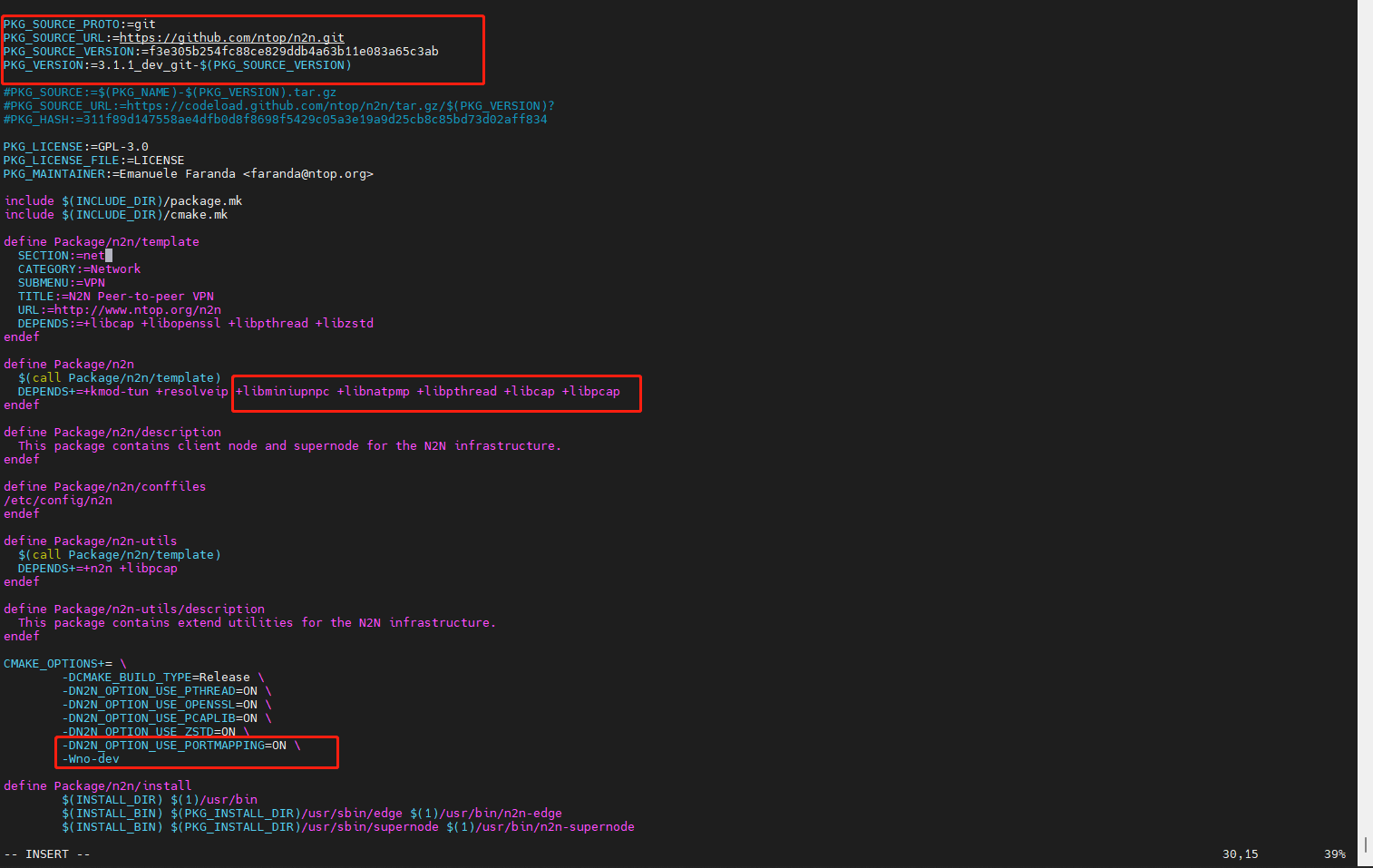Click +libpcap at end of n2n DEPENDS
The width and height of the screenshot is (1373, 868).
coord(591,392)
